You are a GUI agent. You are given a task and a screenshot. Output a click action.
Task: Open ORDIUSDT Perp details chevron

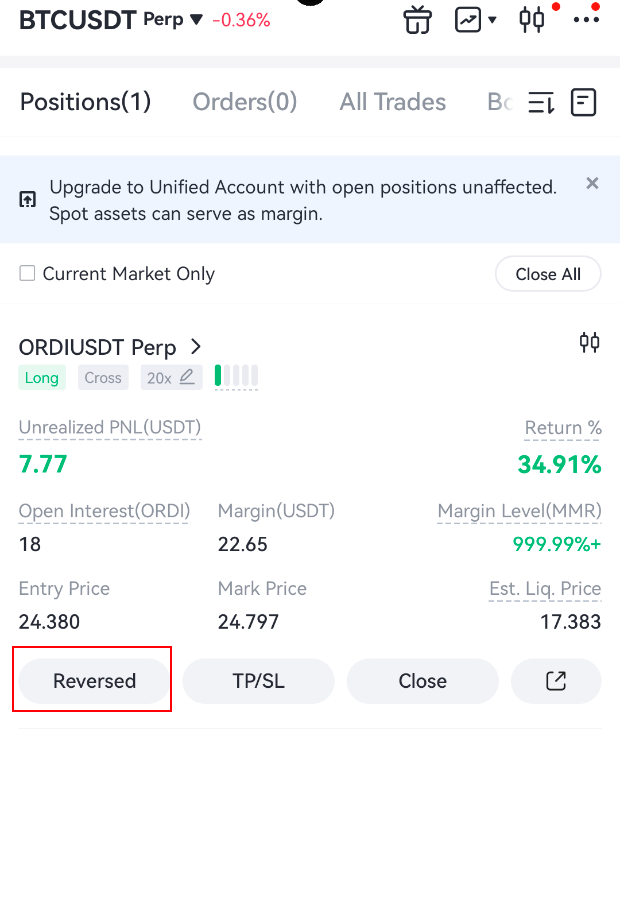196,347
